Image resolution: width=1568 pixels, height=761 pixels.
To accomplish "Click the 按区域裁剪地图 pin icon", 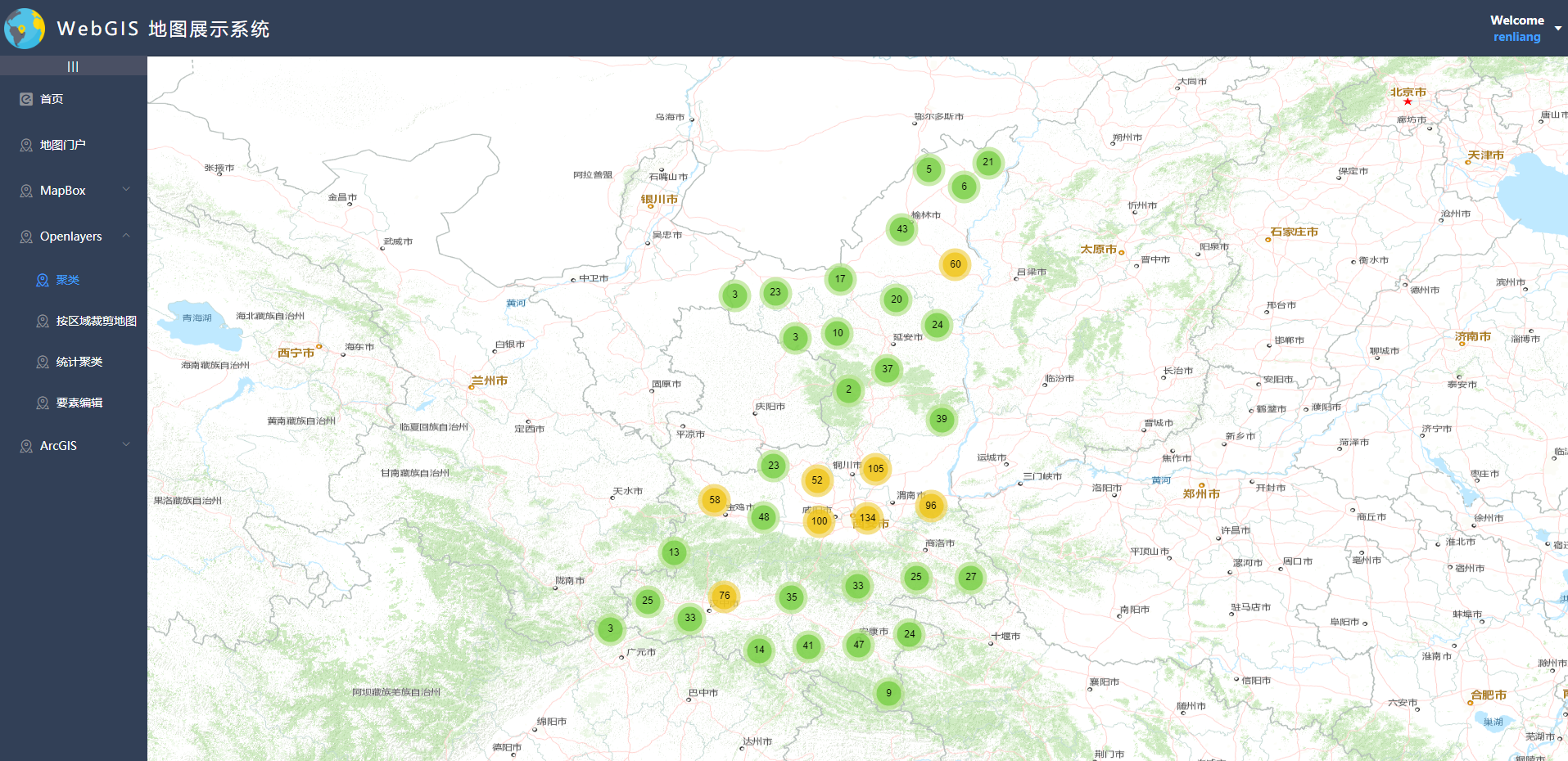I will pyautogui.click(x=43, y=321).
